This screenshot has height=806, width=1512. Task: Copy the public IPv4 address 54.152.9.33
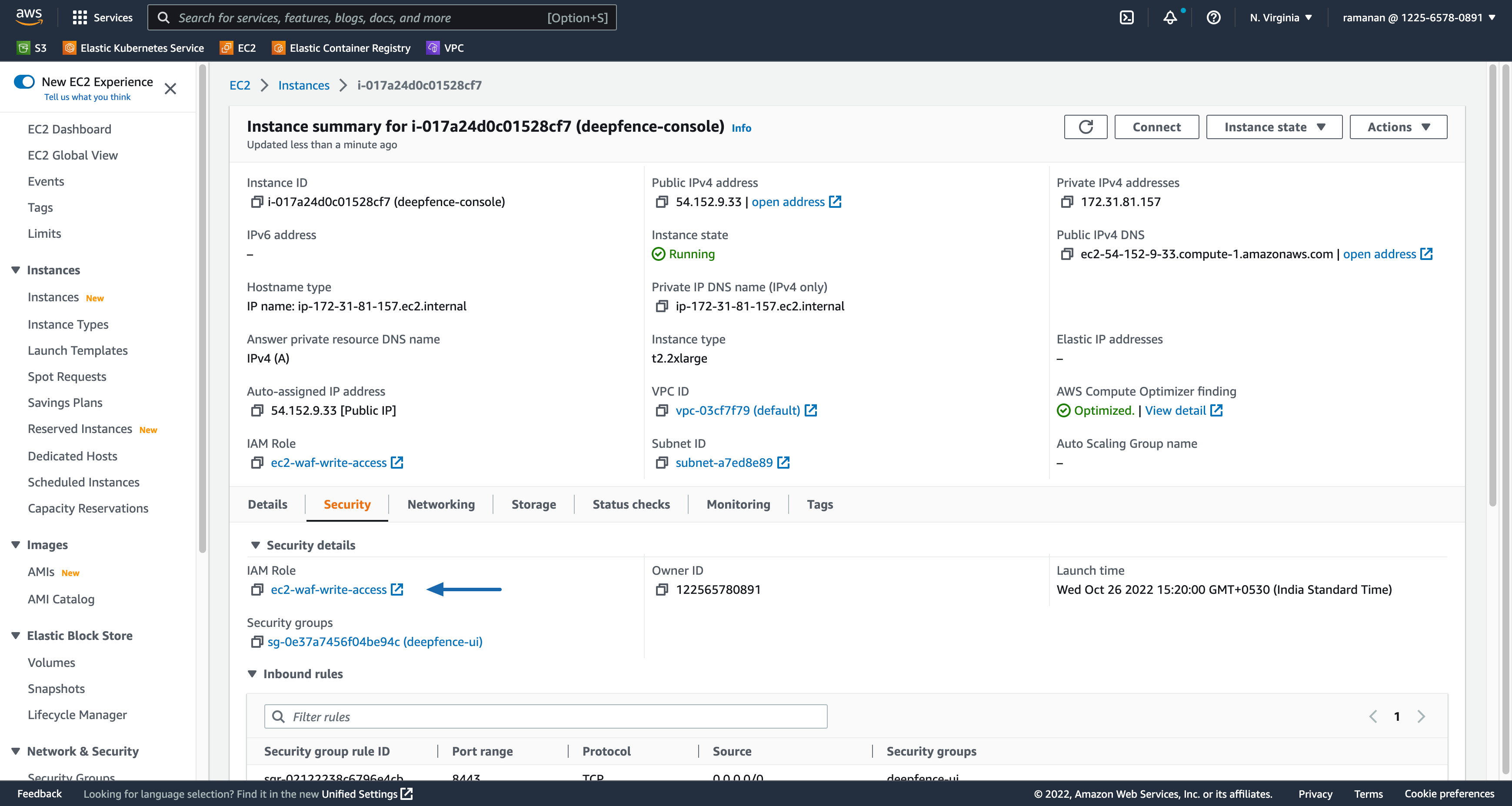662,202
